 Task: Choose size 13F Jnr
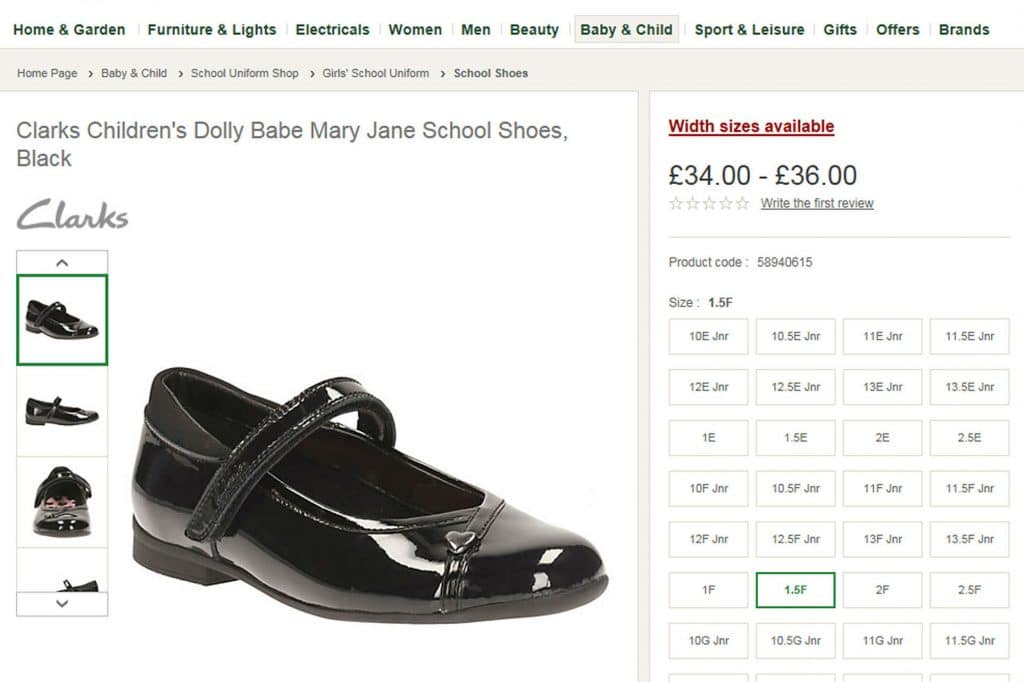click(x=882, y=540)
